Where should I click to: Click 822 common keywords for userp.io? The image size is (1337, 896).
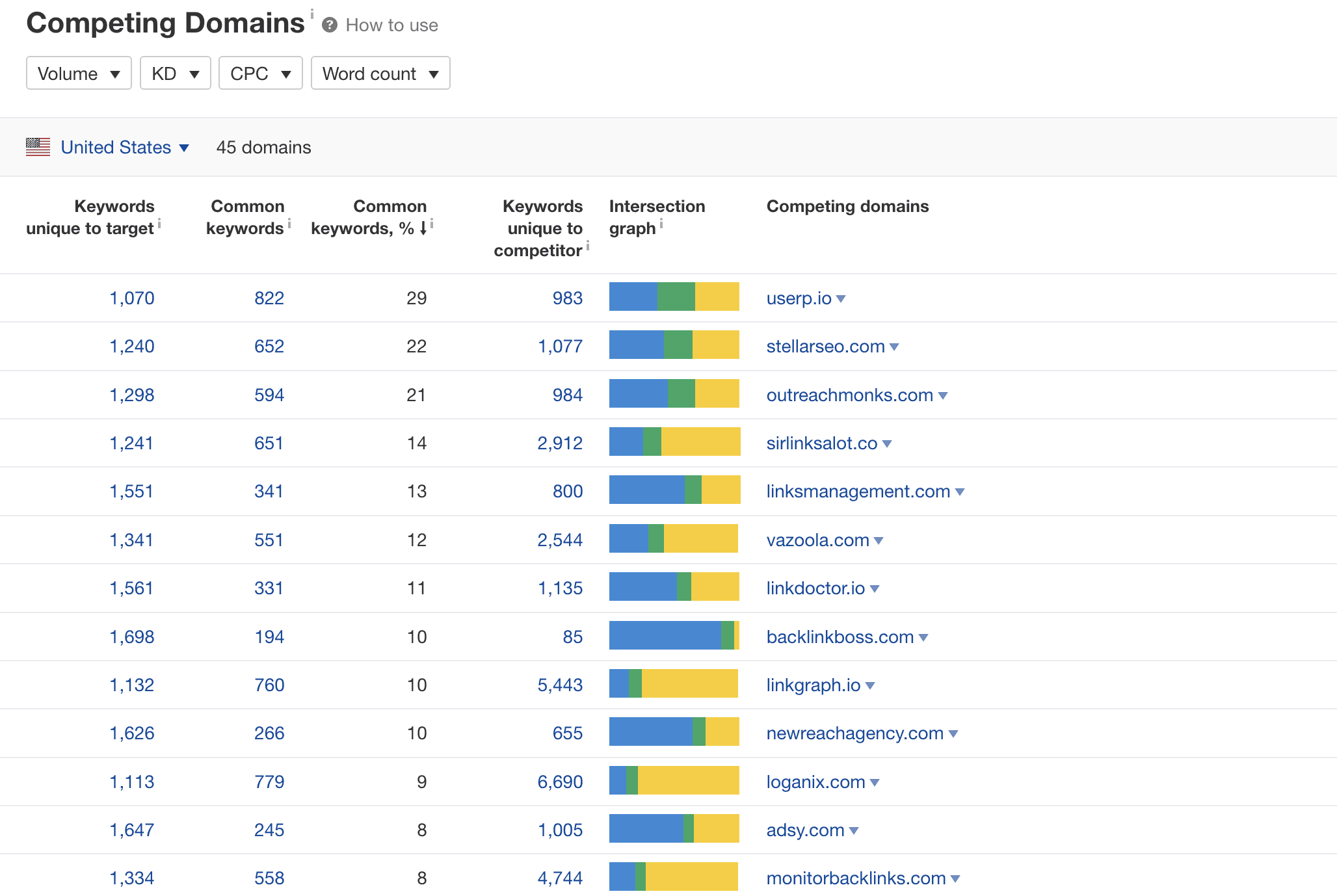tap(269, 298)
